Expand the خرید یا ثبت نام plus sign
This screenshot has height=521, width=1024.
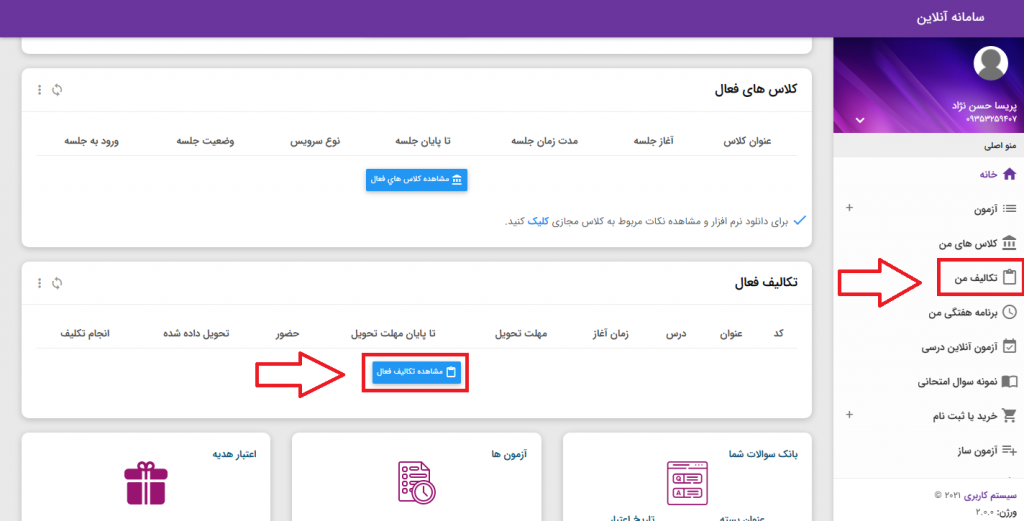pos(849,415)
